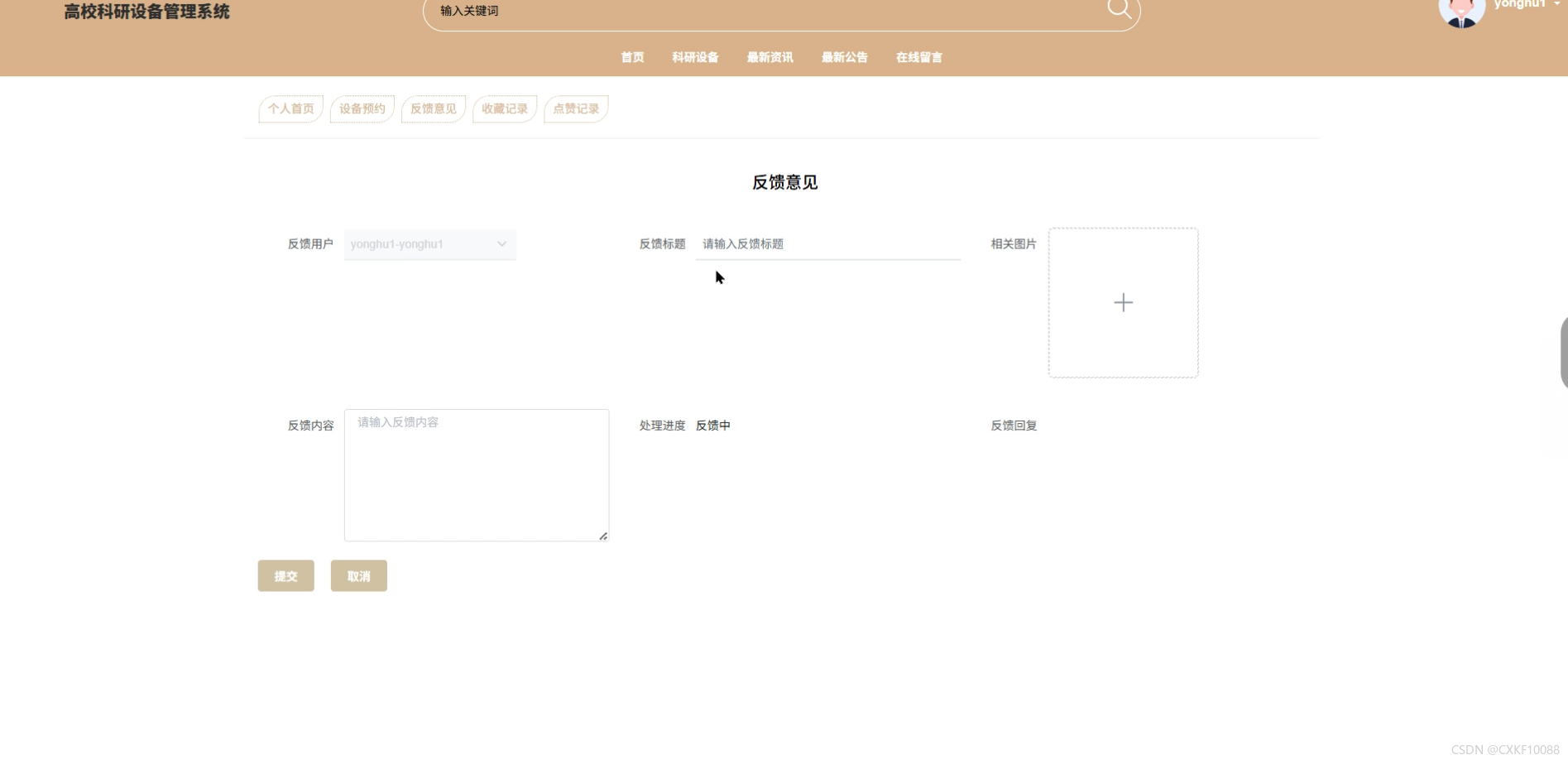Switch to the 设备预约 tab

click(362, 108)
